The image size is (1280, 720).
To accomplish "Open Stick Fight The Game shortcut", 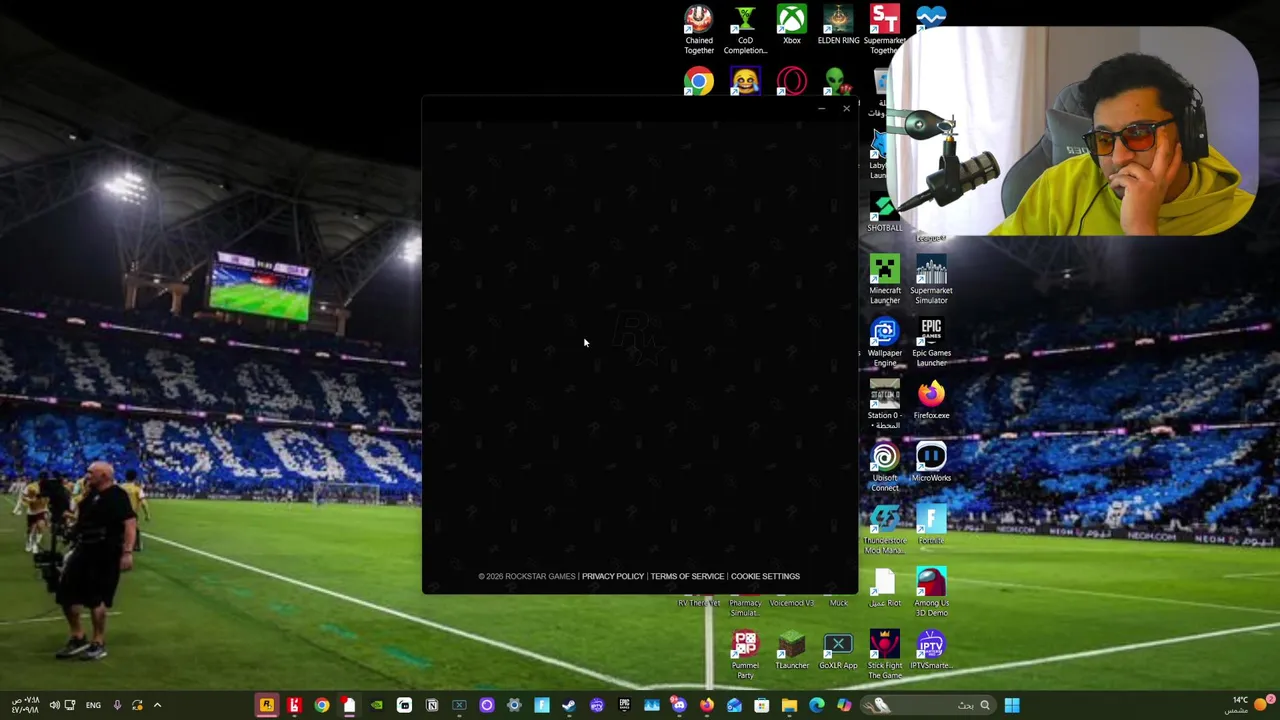I will [884, 654].
